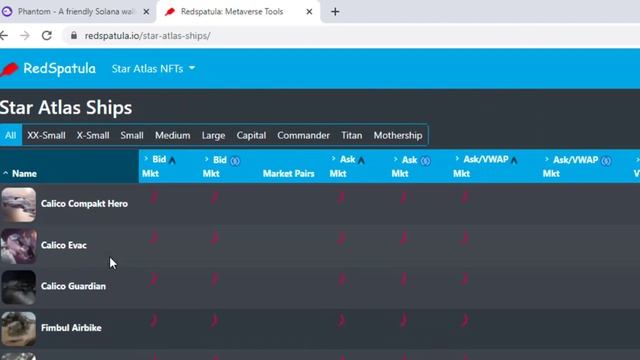Open a new browser tab
Viewport: 640px width, 360px height.
coord(335,12)
